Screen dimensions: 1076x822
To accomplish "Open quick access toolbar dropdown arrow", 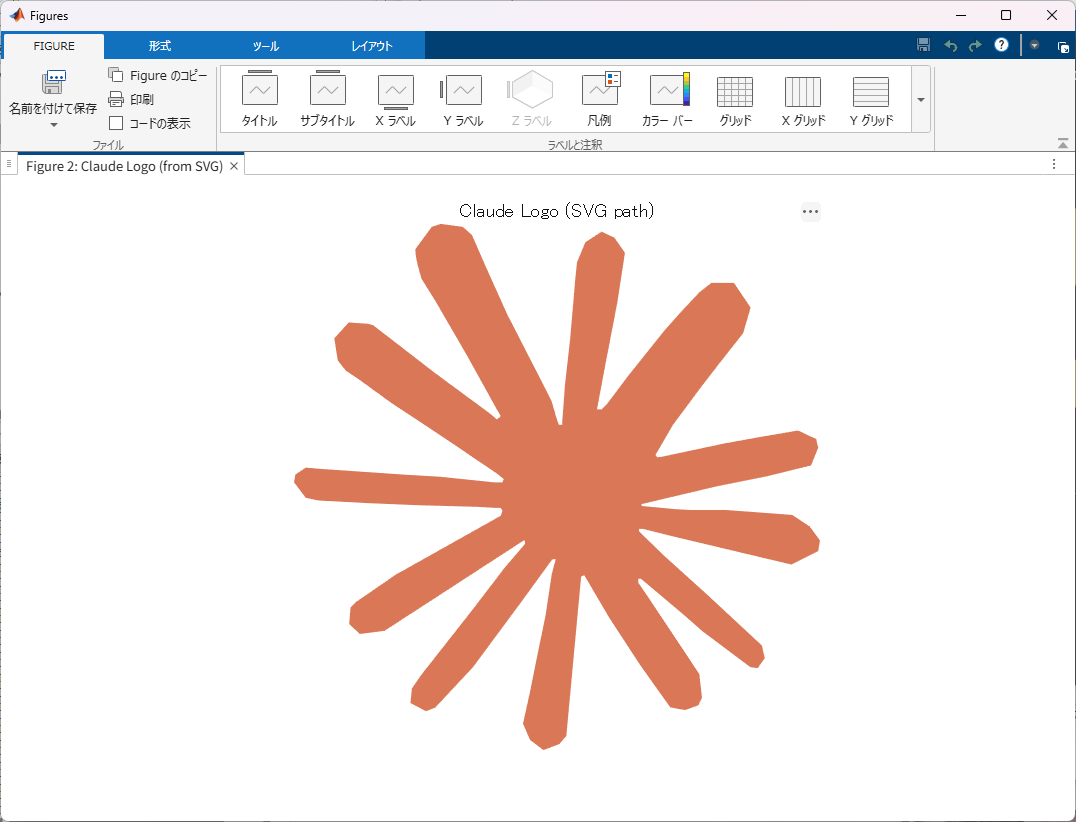I will [1034, 45].
